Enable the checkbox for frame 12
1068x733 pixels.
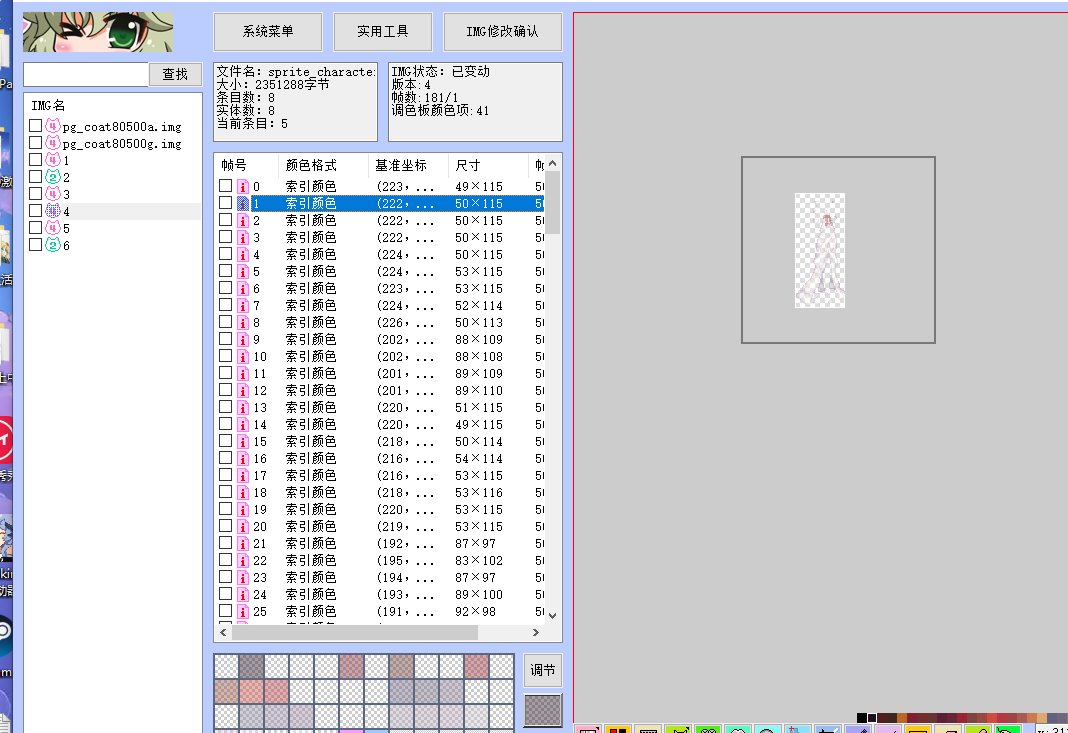pyautogui.click(x=225, y=390)
